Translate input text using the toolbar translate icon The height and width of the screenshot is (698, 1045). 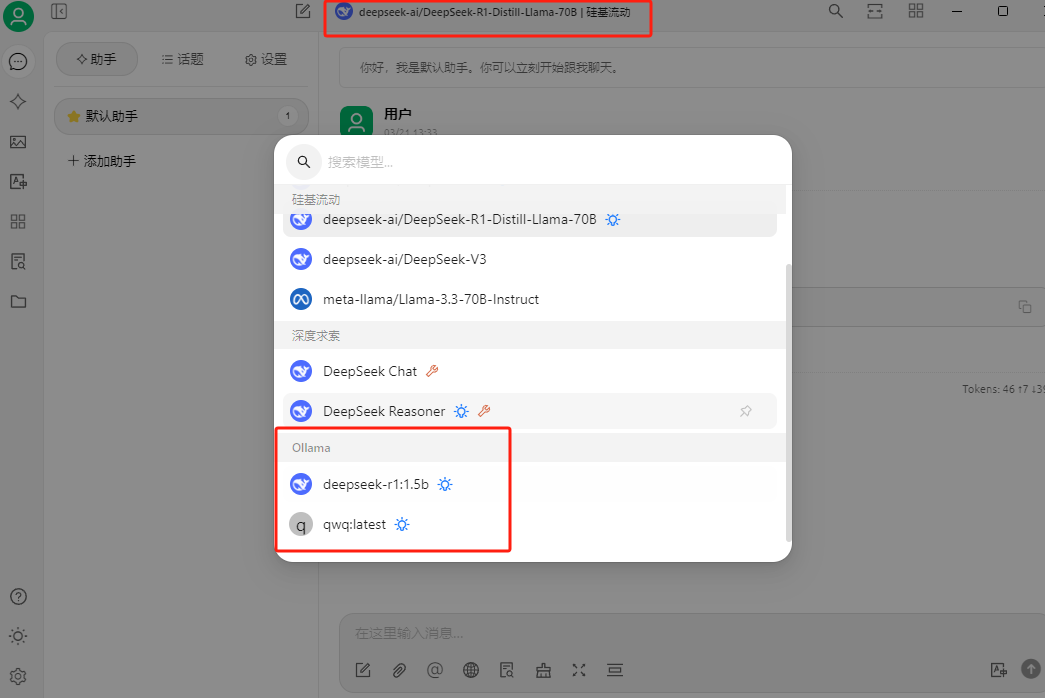tap(998, 669)
